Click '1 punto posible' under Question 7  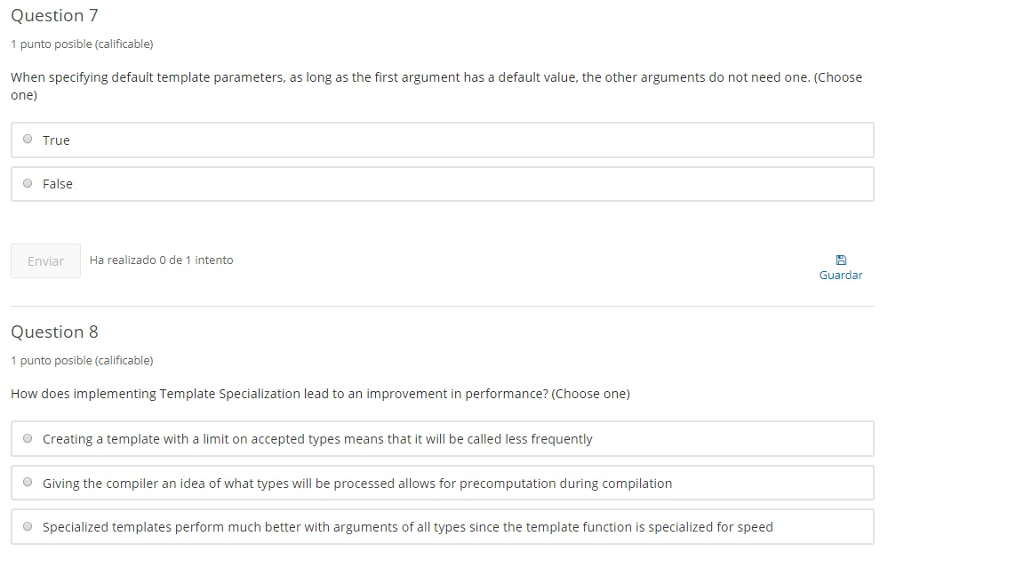pos(81,44)
